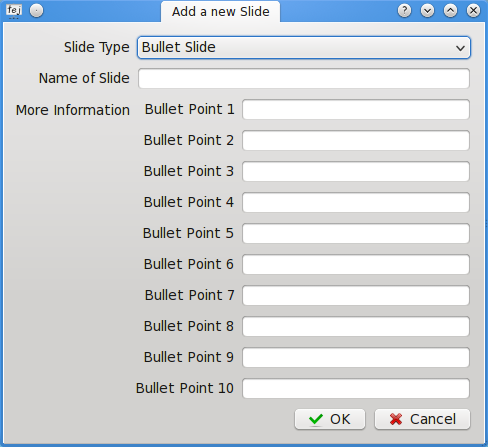Focus the Bullet Point 2 text field
Viewport: 488px width, 447px height.
point(356,140)
